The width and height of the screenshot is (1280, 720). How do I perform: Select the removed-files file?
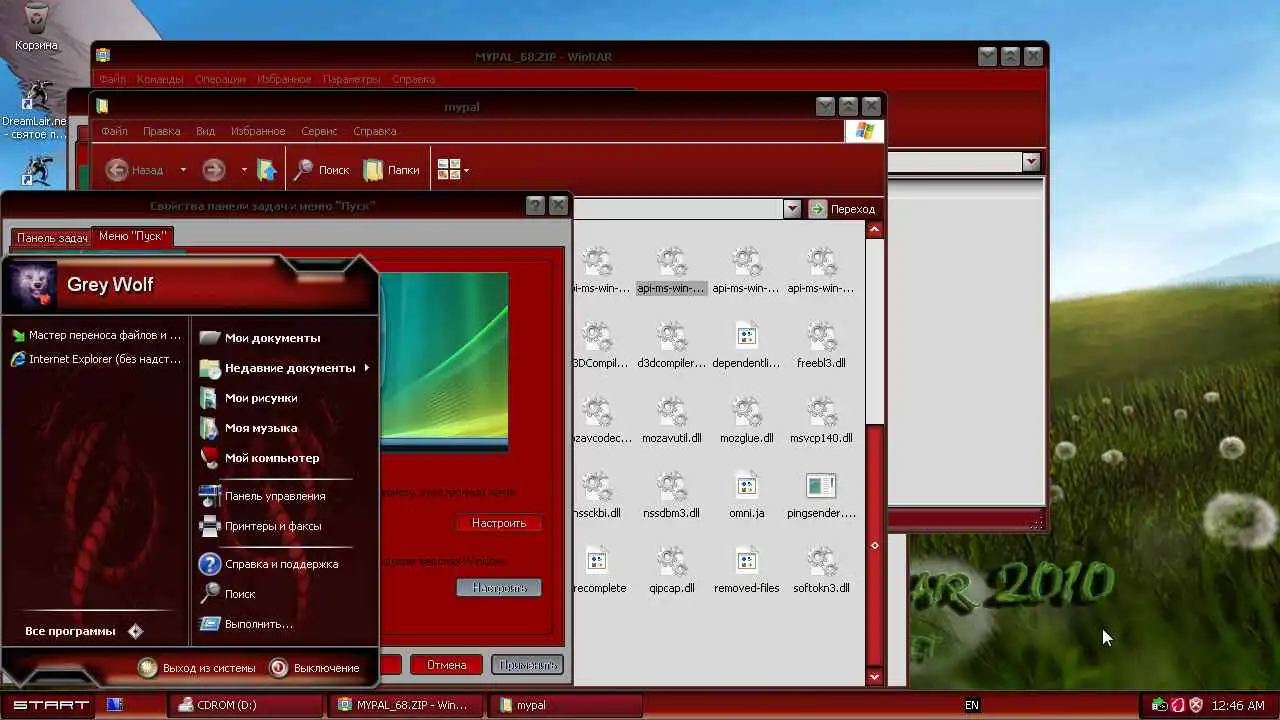click(x=746, y=571)
